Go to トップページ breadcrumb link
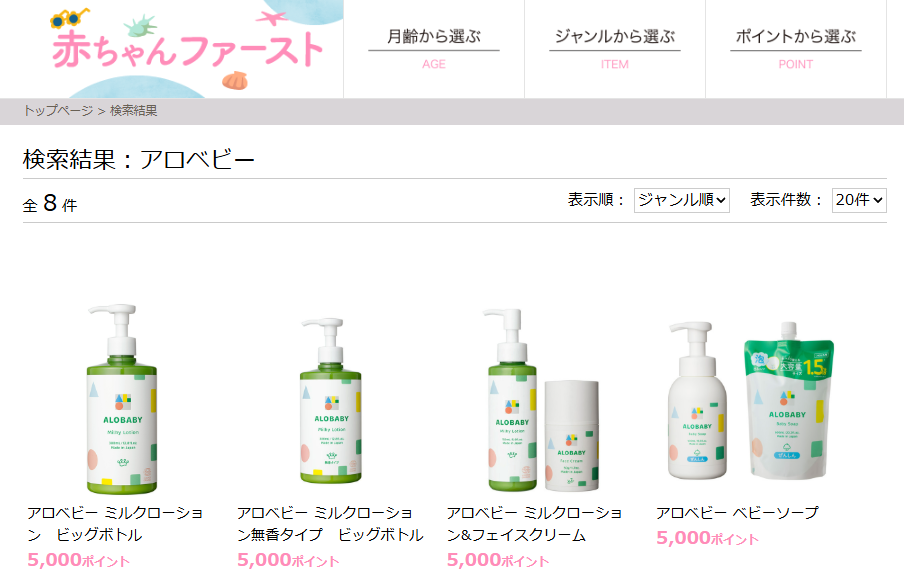 tap(58, 111)
